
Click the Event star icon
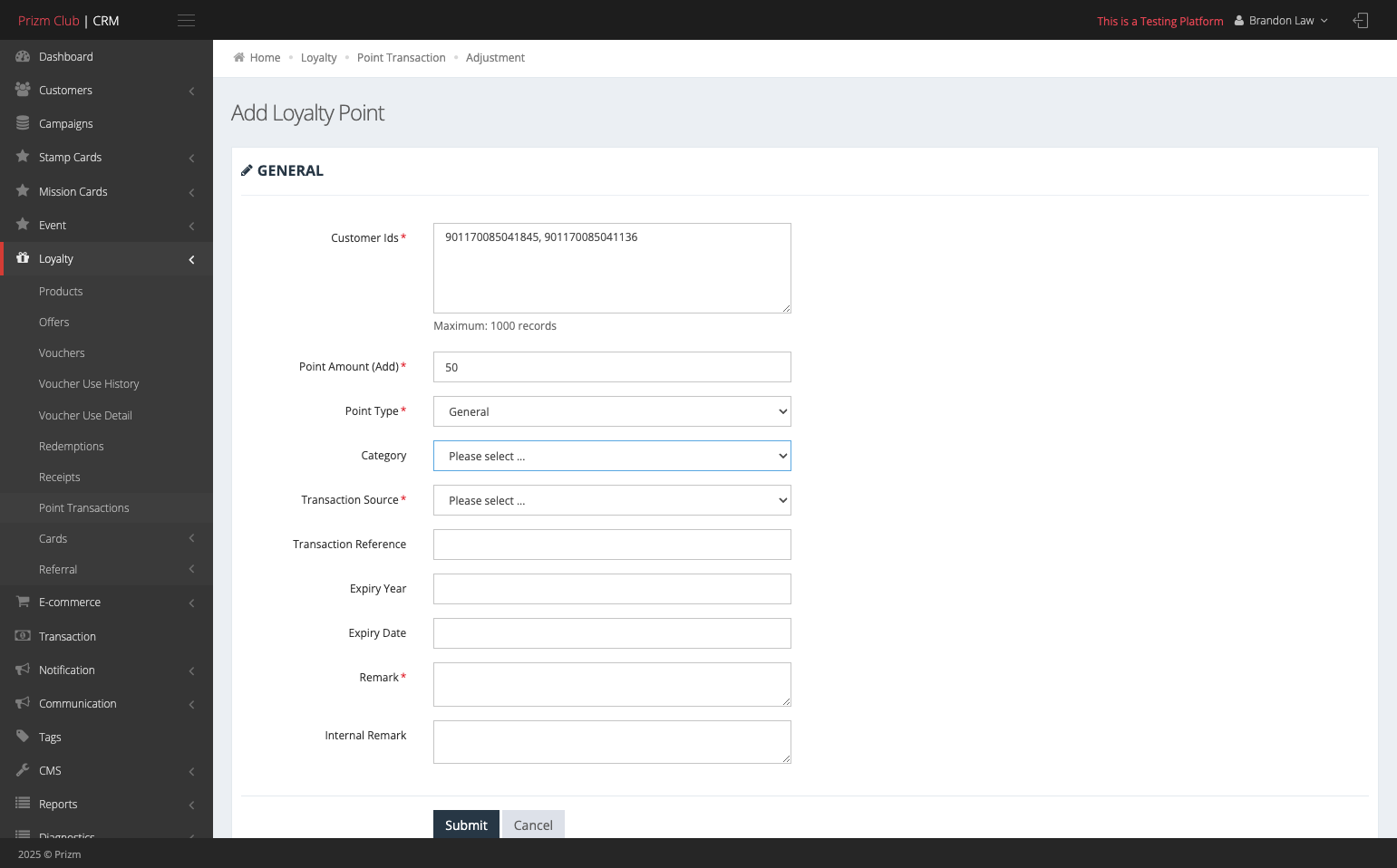click(23, 225)
